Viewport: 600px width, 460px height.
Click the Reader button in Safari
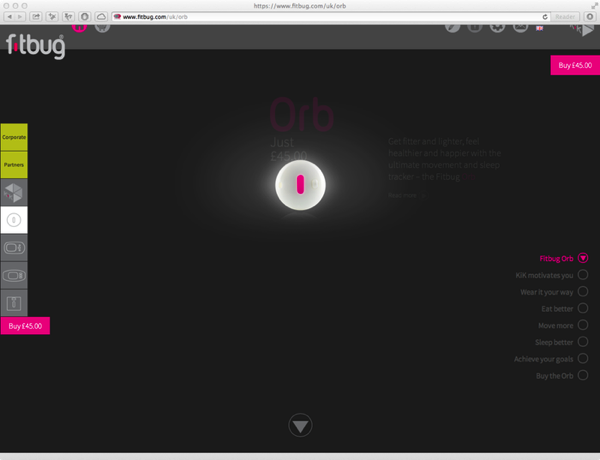pos(565,17)
